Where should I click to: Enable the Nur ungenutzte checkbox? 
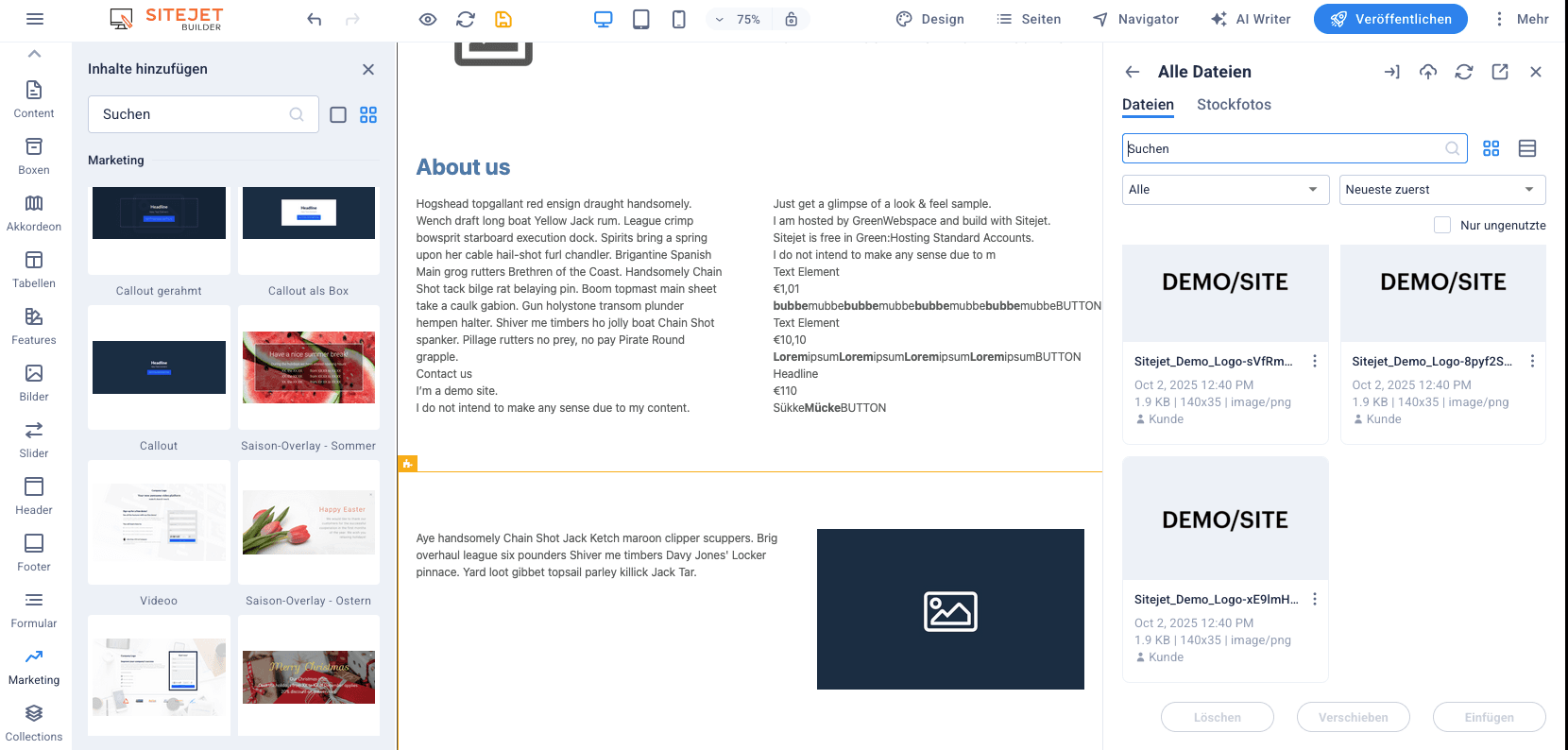click(1441, 225)
